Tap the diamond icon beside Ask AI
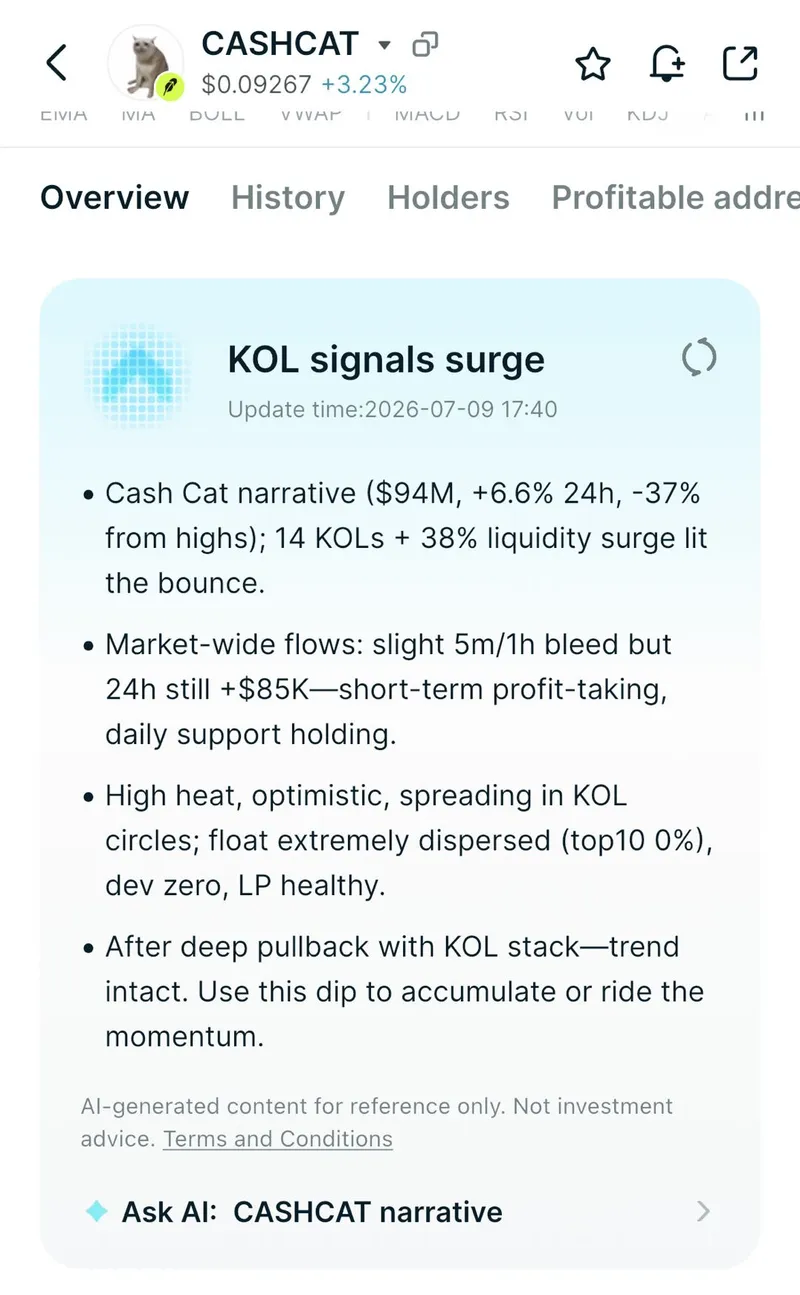The height and width of the screenshot is (1295, 800). point(97,1212)
